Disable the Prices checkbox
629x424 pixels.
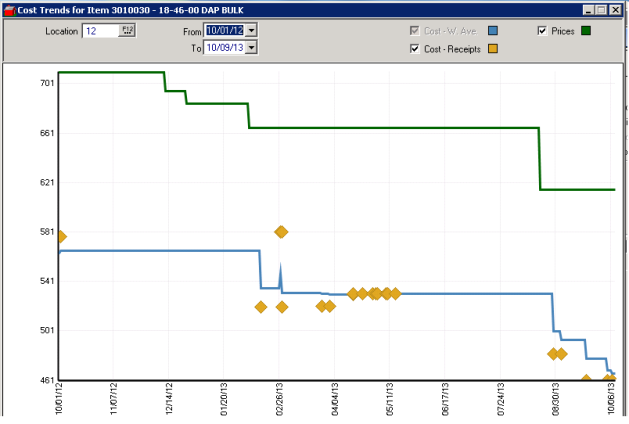(x=543, y=31)
